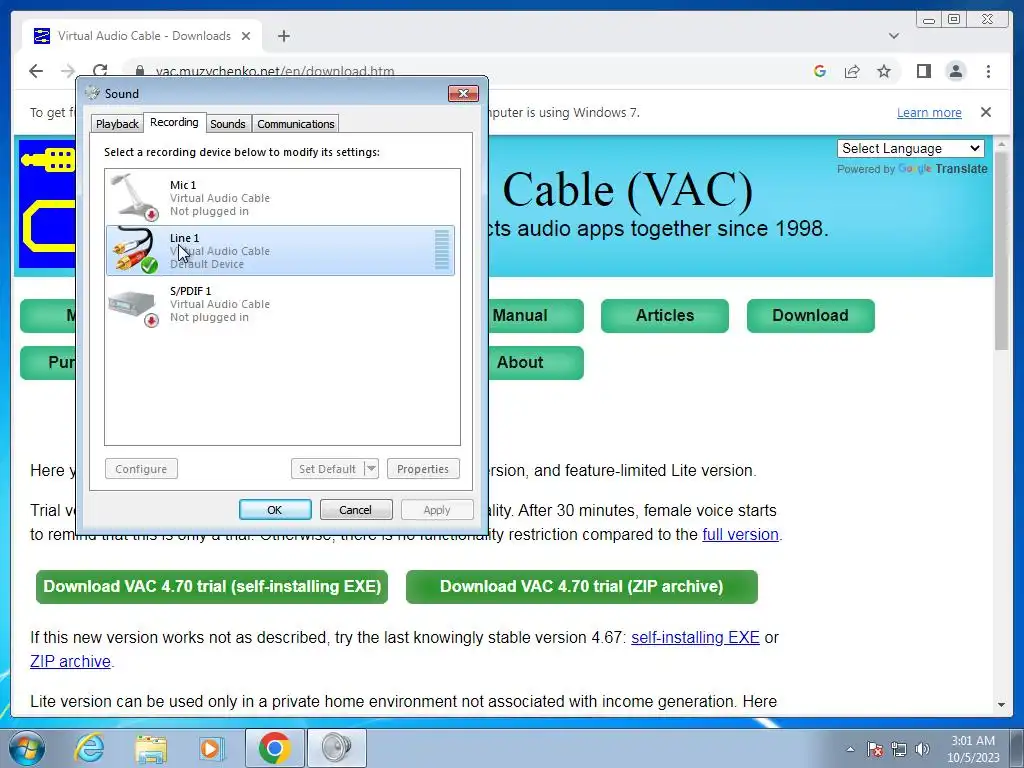Click the network tray icon

[x=899, y=749]
